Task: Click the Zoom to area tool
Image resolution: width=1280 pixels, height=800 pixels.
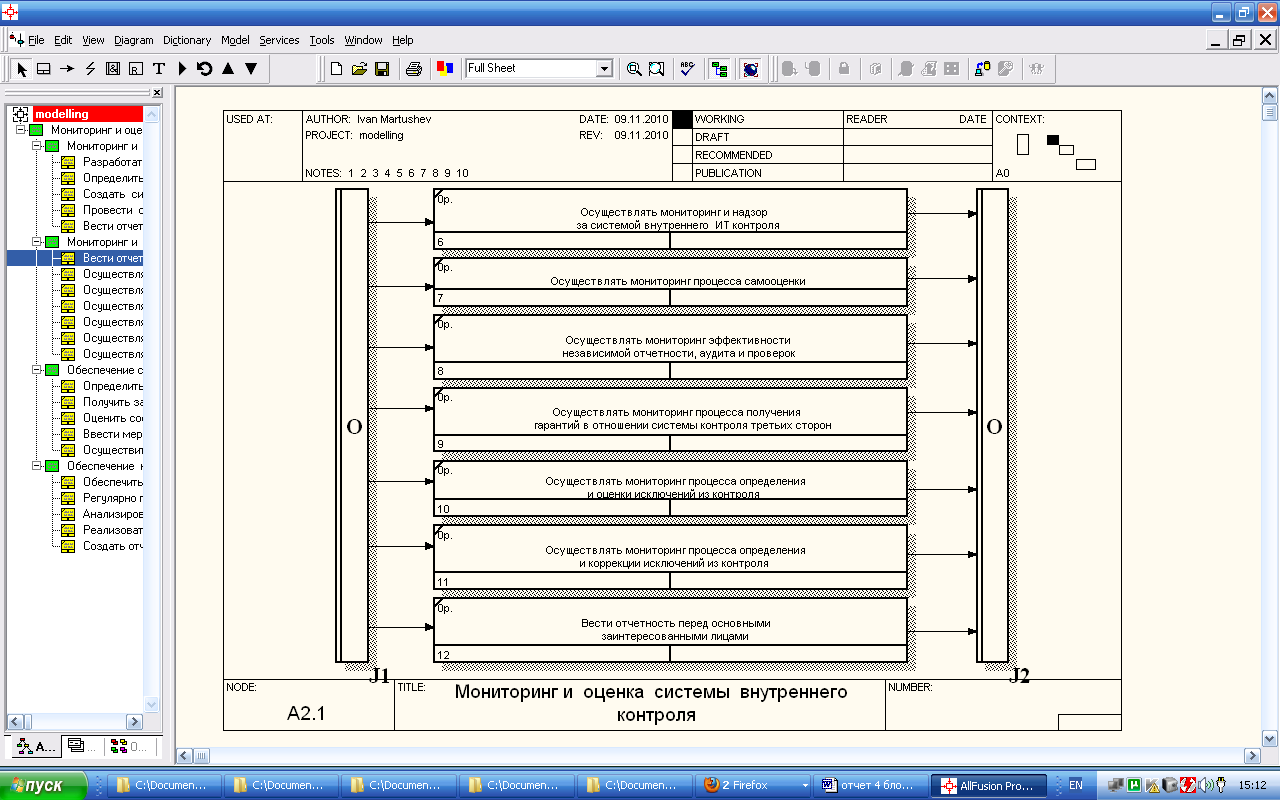Action: [656, 69]
